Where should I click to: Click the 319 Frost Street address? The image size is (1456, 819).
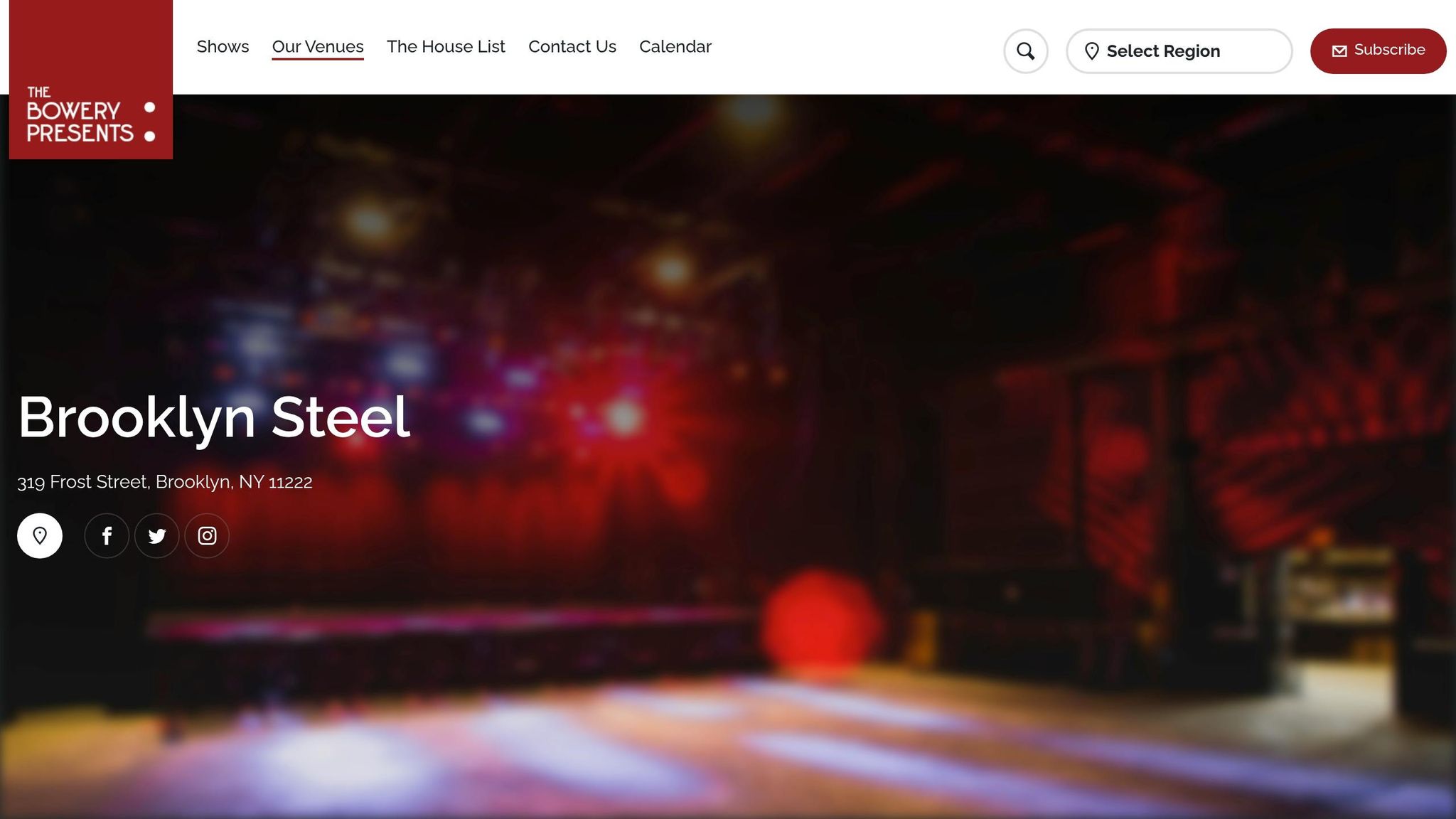pyautogui.click(x=165, y=482)
